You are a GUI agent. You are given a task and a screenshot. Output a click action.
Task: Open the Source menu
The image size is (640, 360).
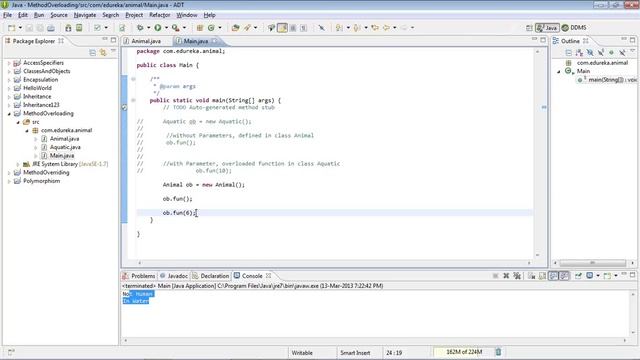coord(59,15)
